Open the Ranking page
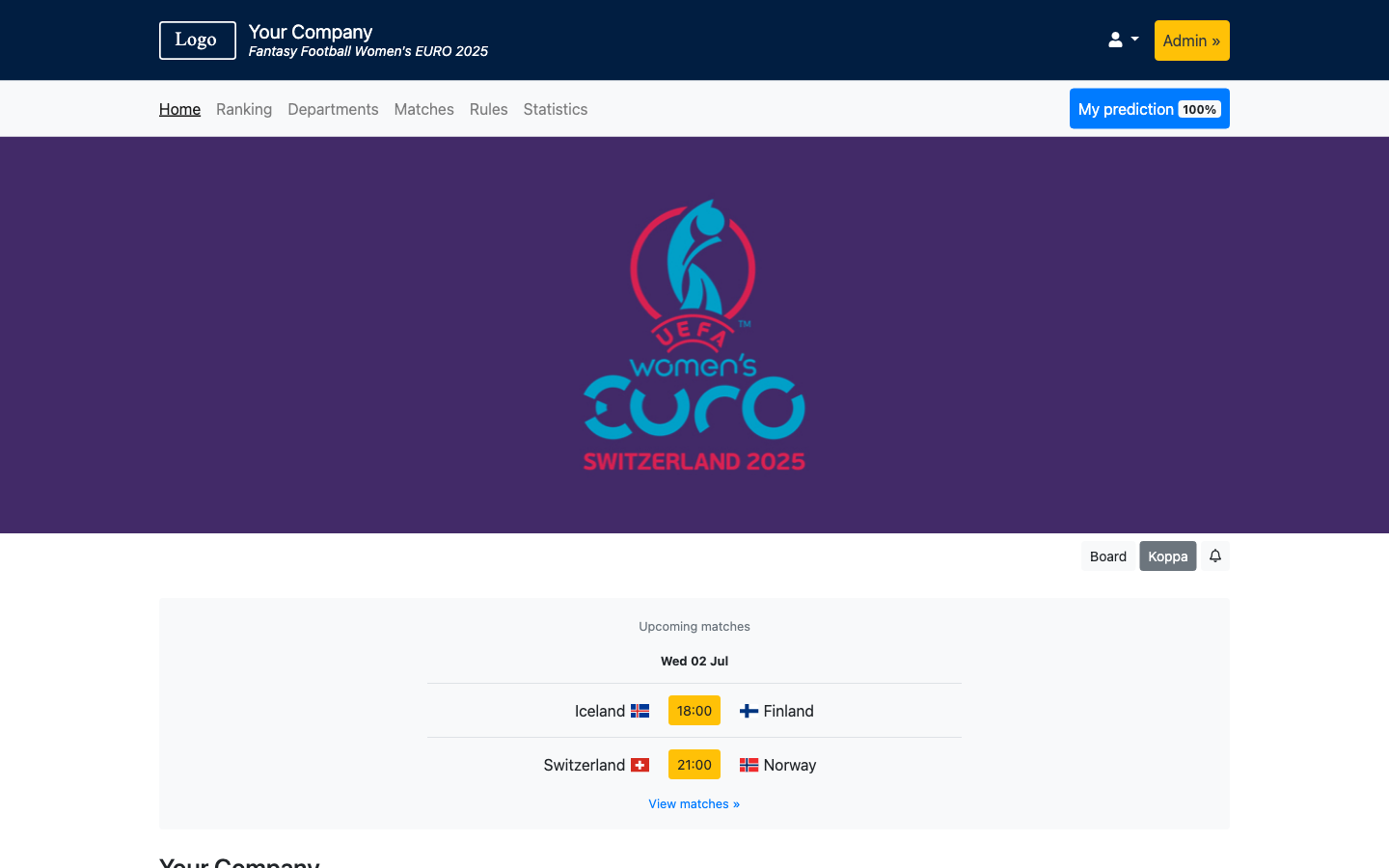1389x868 pixels. point(244,109)
